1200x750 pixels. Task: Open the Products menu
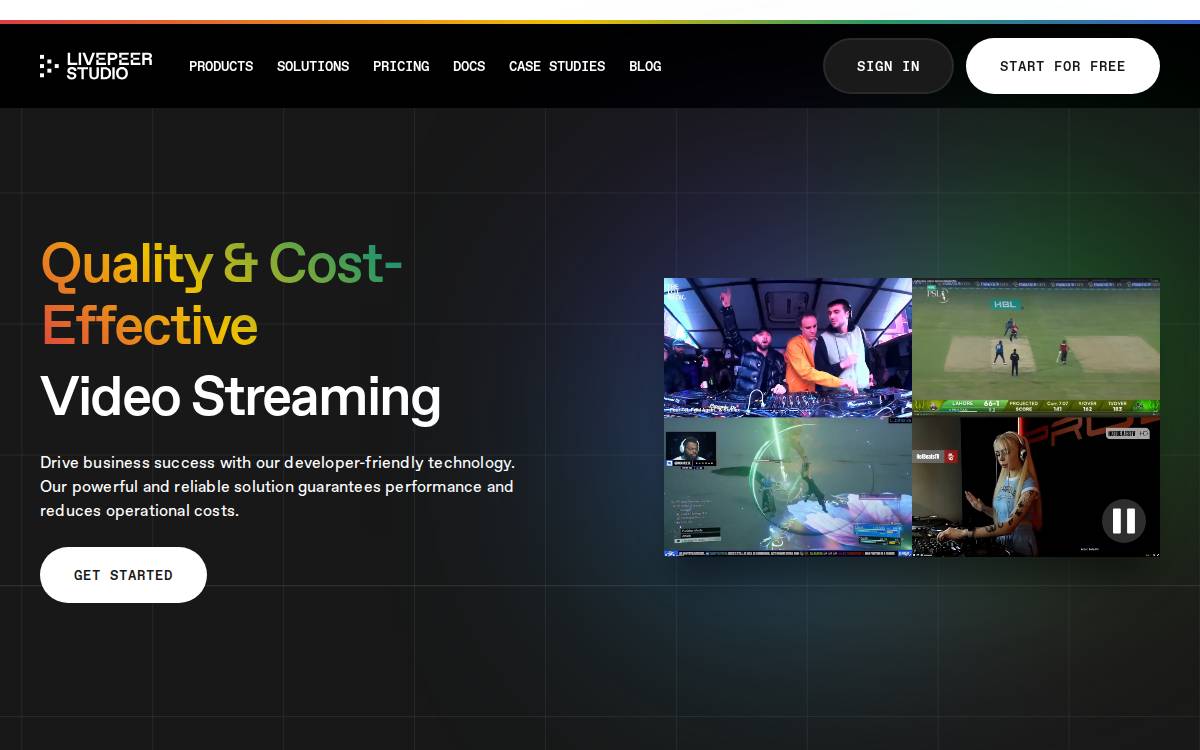(221, 66)
